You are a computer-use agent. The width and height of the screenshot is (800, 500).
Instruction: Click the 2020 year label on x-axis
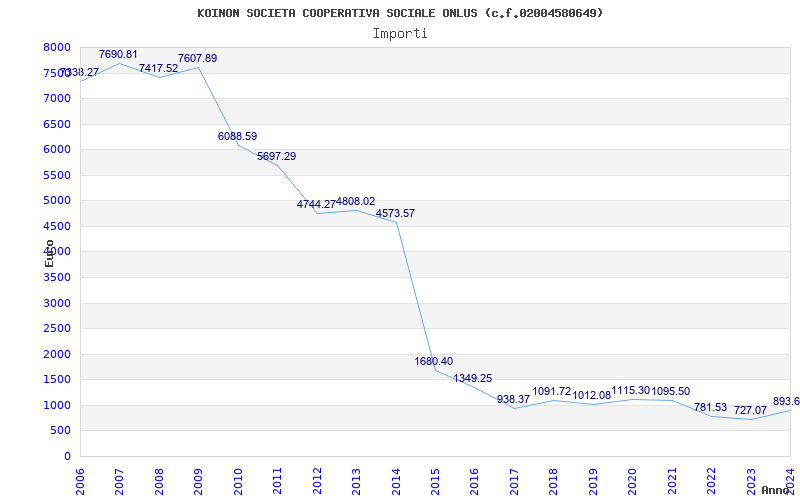(x=633, y=482)
